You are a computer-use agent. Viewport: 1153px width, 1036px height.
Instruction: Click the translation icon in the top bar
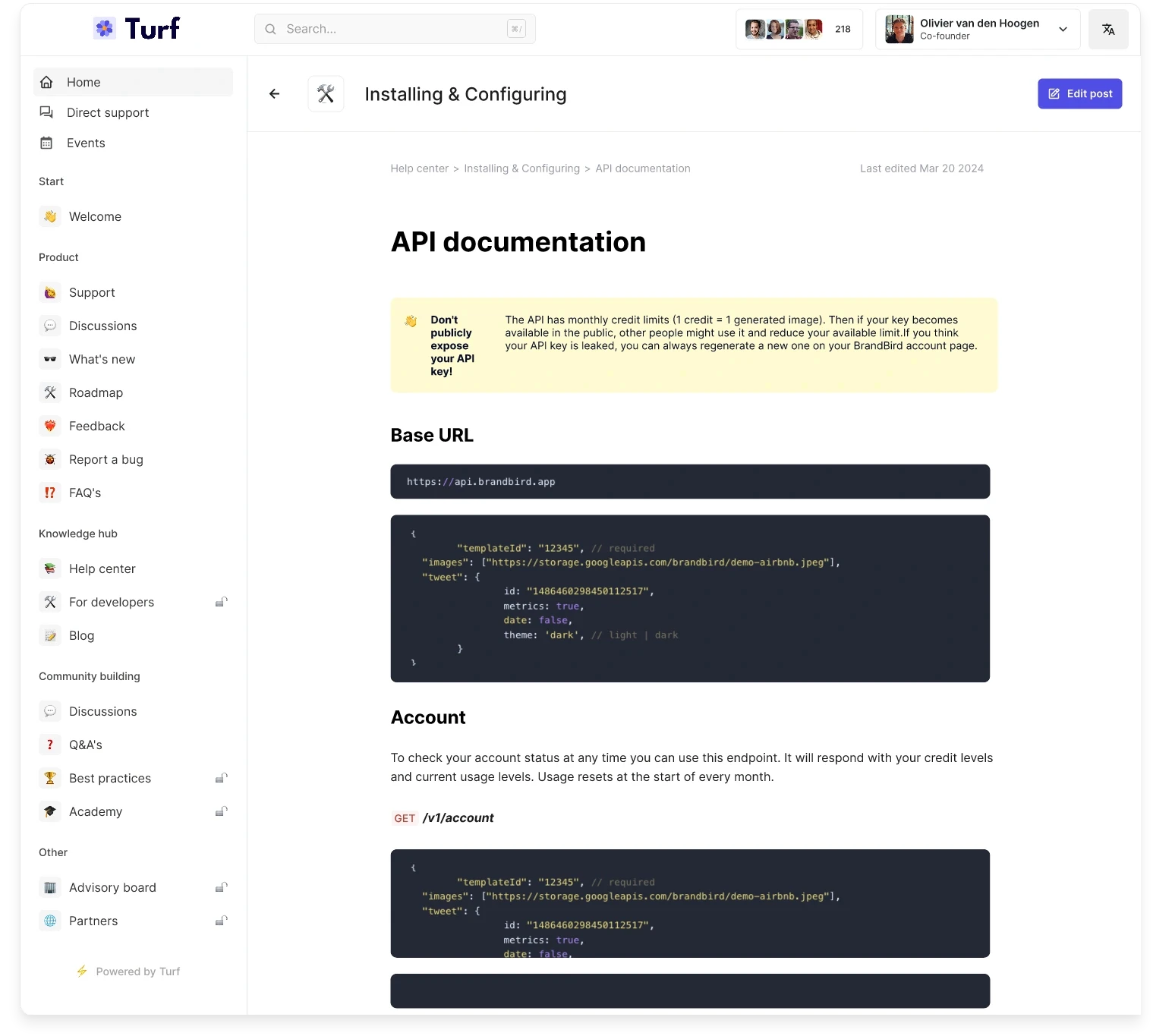click(1107, 29)
